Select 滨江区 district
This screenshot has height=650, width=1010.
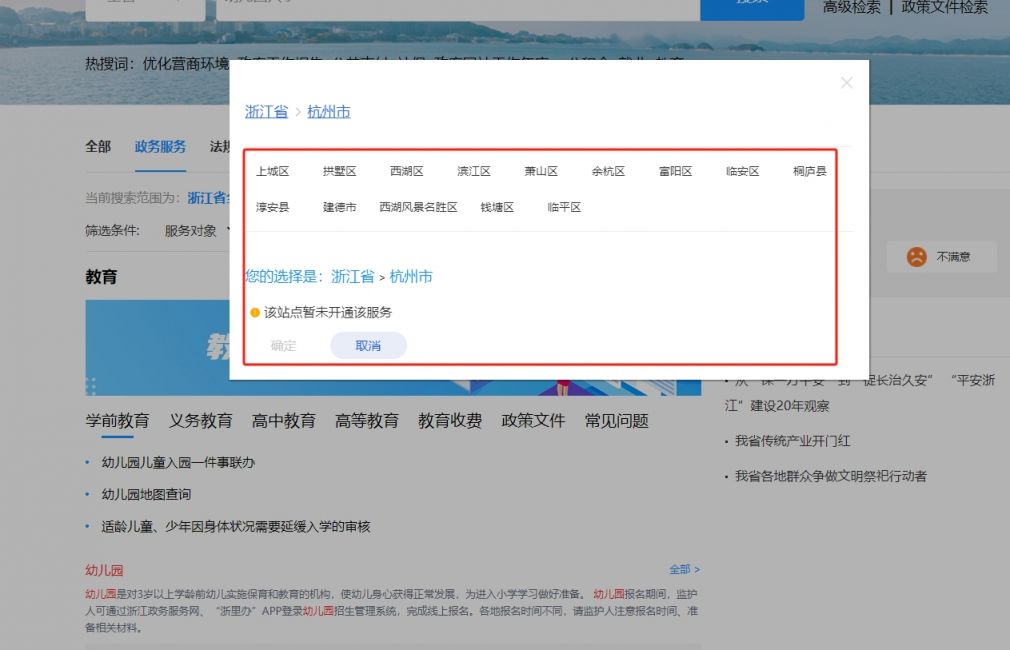(474, 171)
